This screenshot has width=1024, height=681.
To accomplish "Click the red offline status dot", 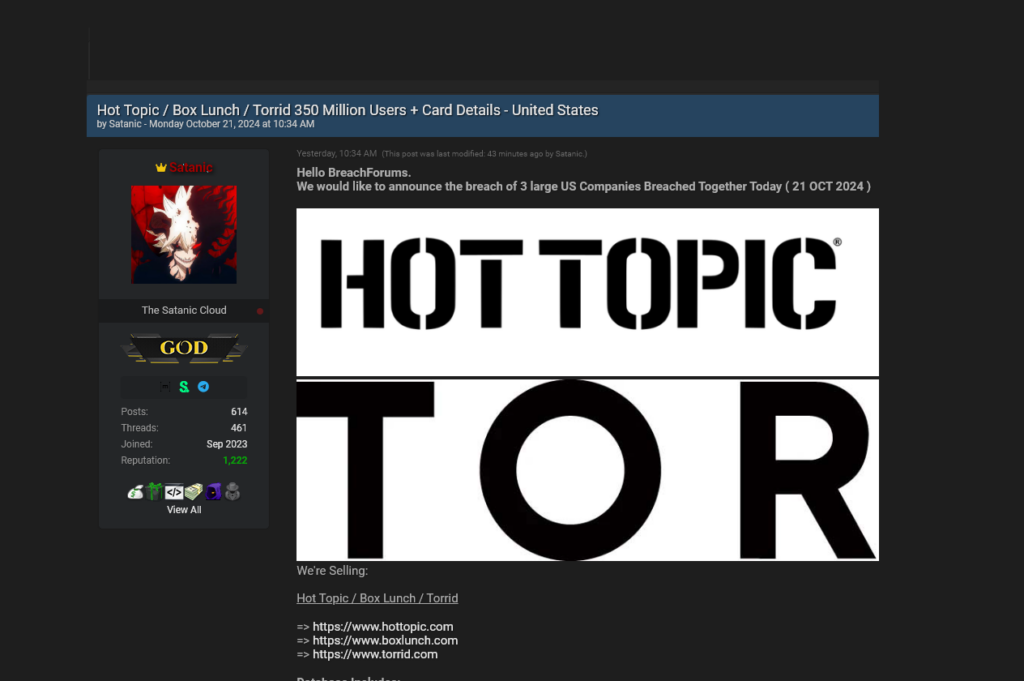I will point(260,311).
